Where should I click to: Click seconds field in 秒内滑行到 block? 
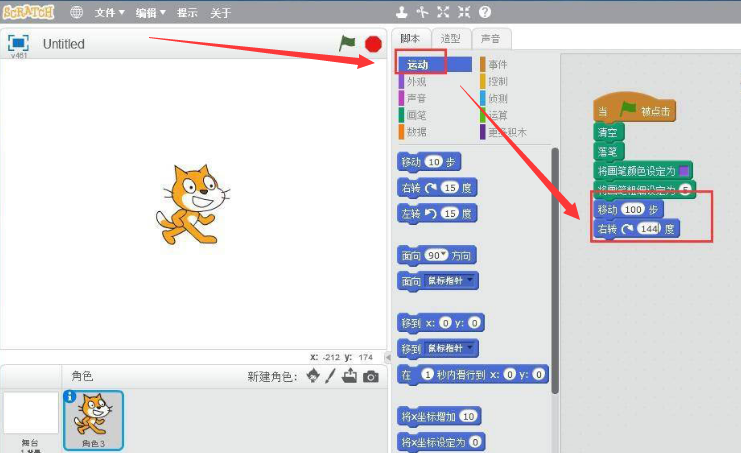[x=427, y=375]
